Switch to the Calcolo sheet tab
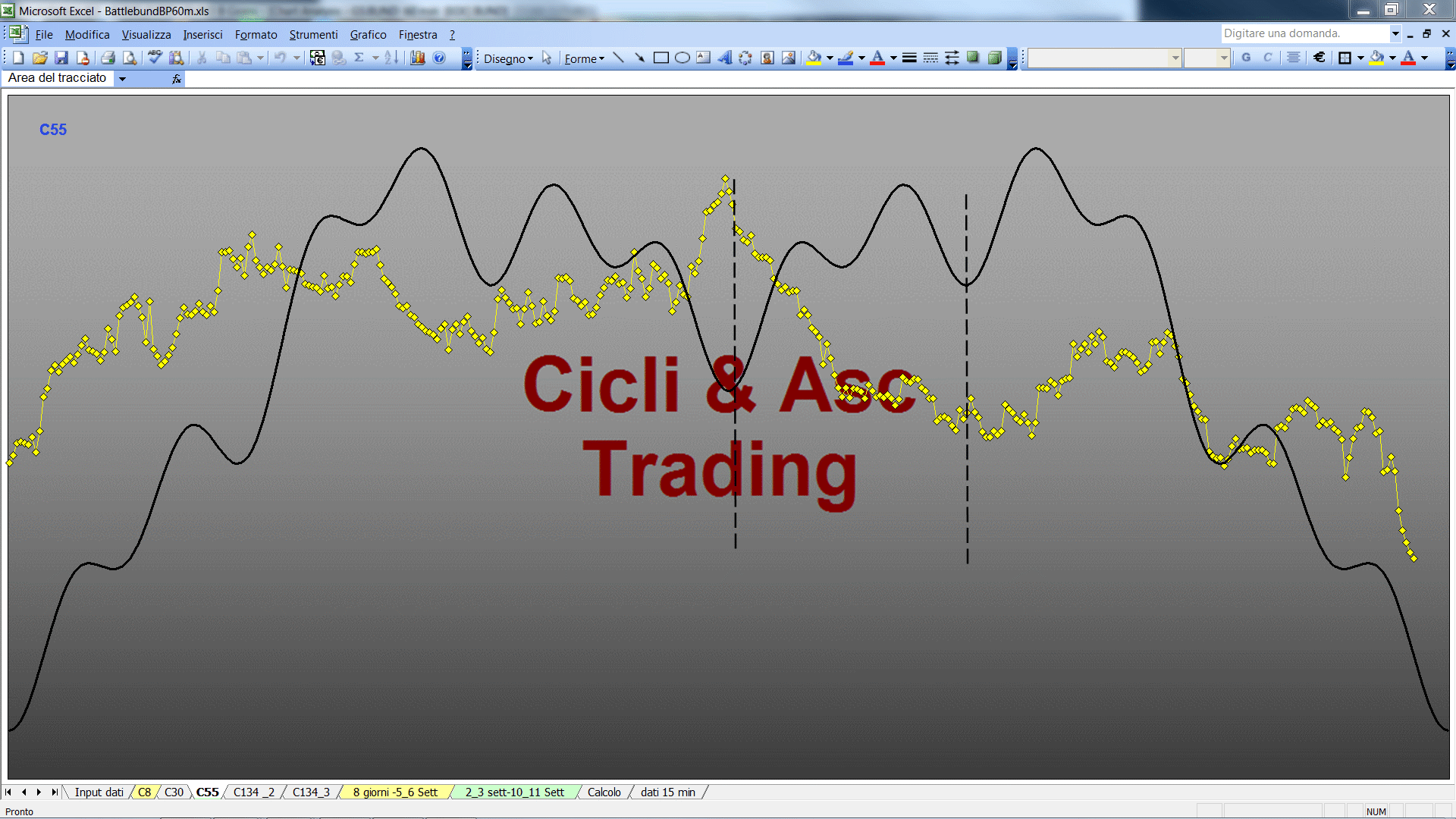1456x819 pixels. (604, 792)
